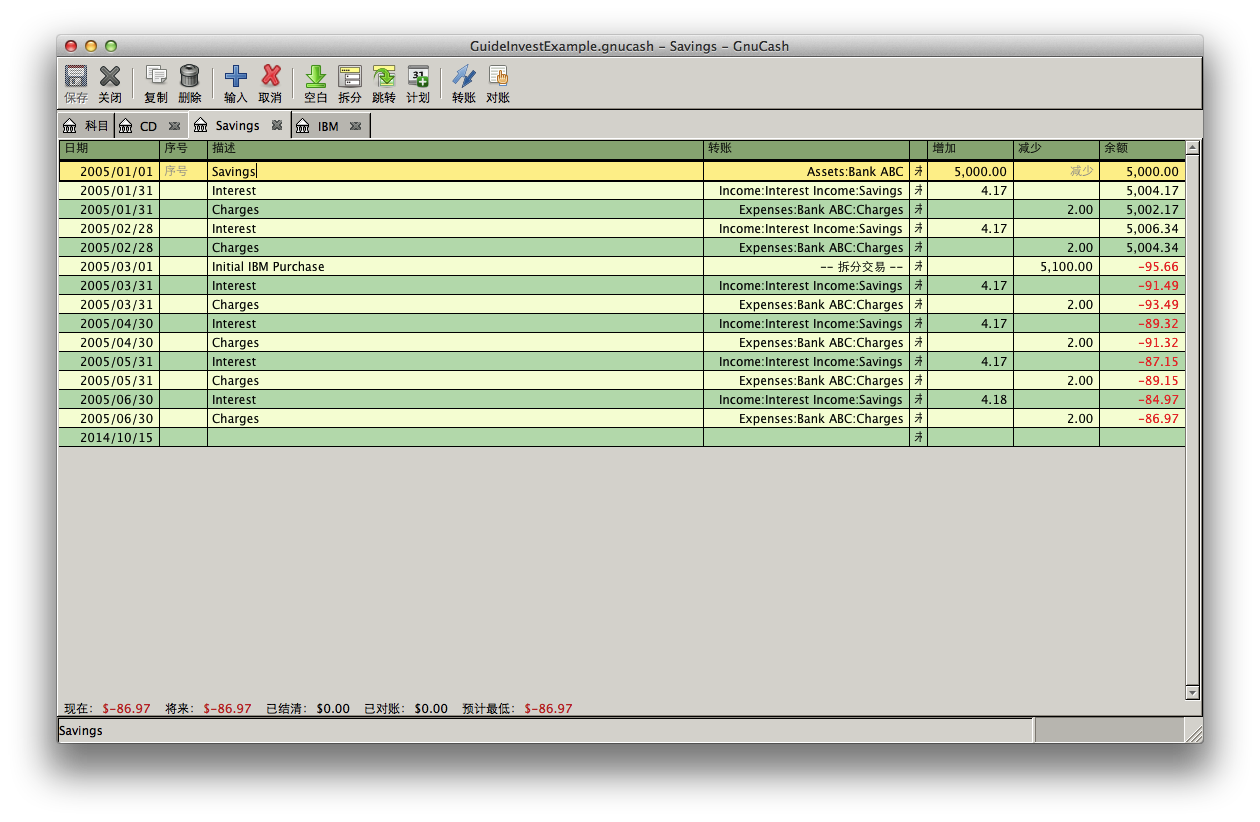Click the scrollbar down arrow
1260x822 pixels.
[x=1192, y=692]
